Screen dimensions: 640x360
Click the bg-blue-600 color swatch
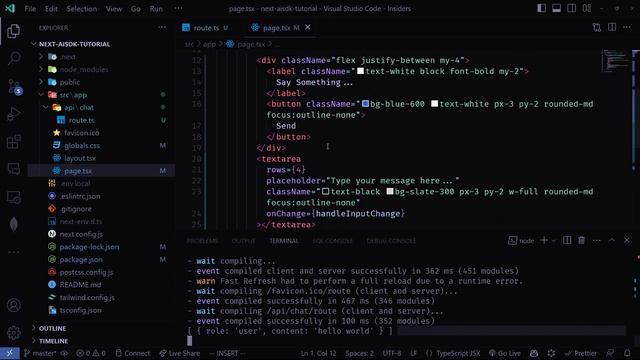click(x=366, y=104)
